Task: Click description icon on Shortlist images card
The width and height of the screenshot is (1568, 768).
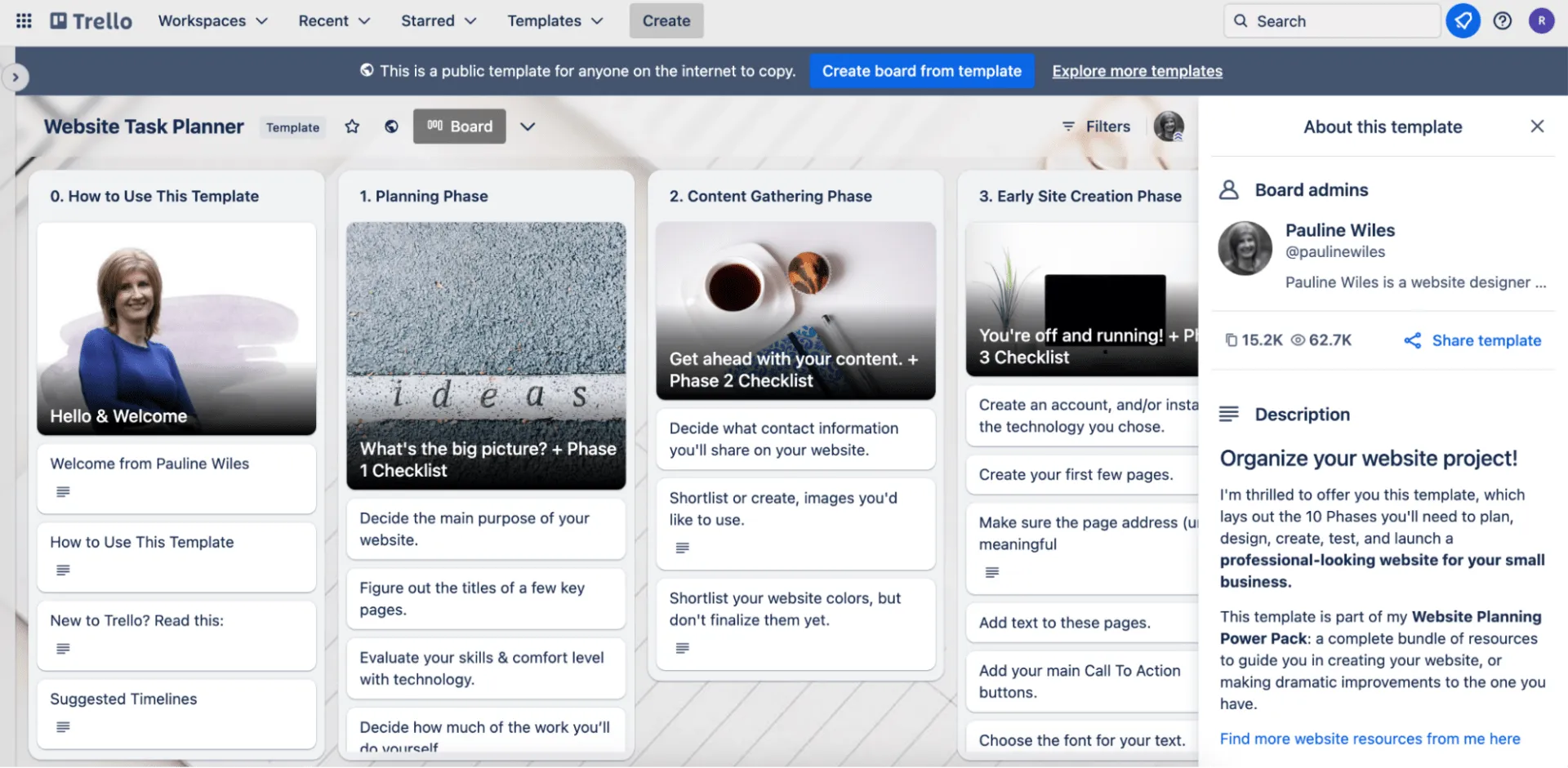Action: click(x=683, y=548)
